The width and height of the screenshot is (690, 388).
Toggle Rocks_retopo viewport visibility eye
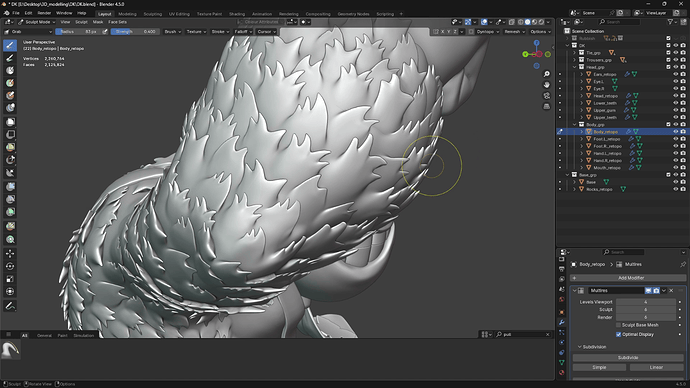(676, 189)
